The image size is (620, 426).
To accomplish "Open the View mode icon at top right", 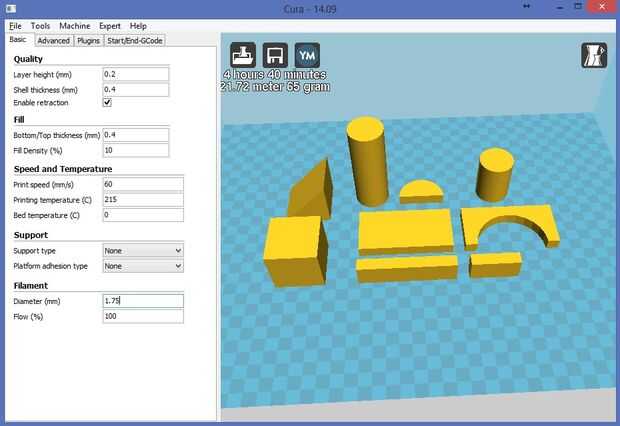I will (594, 55).
